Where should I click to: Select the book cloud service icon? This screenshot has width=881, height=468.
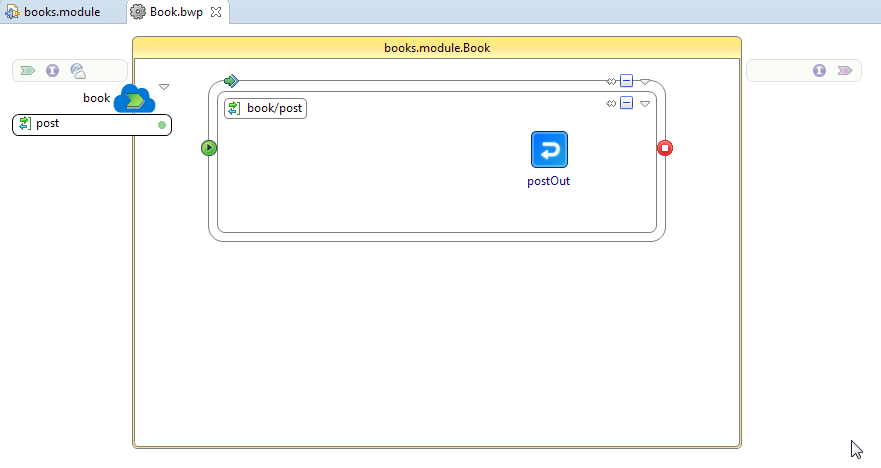(x=134, y=99)
